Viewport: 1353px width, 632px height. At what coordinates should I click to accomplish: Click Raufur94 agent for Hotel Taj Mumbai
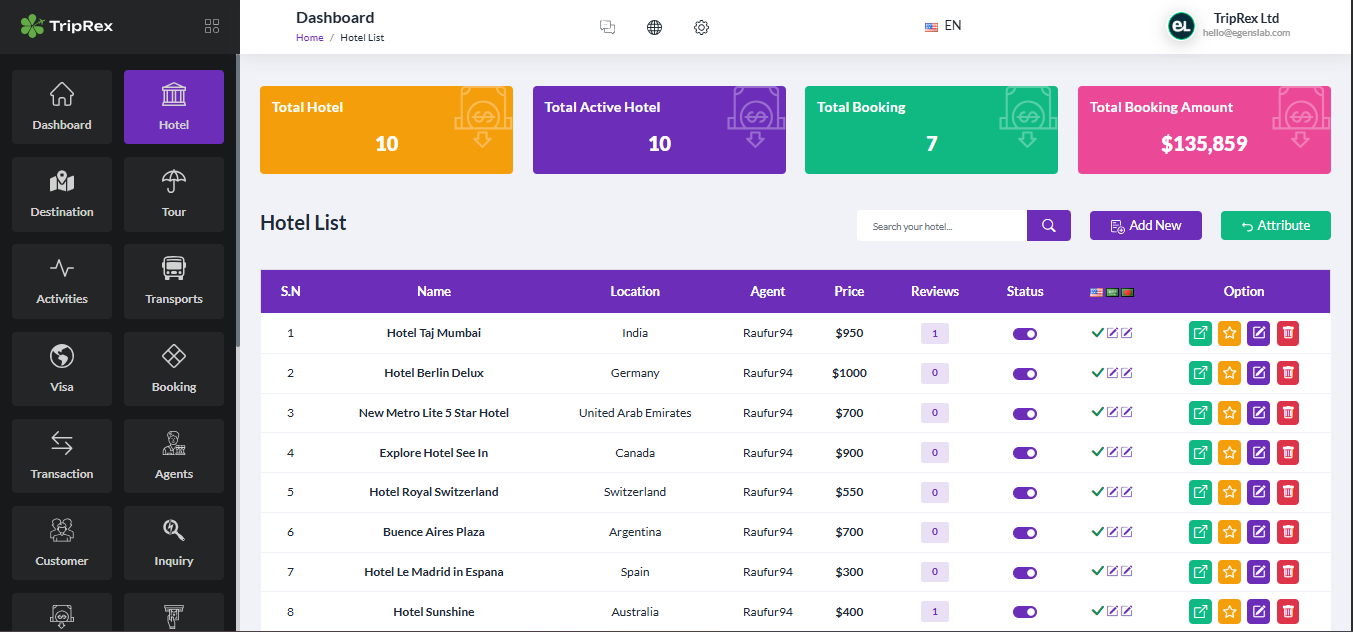coord(768,333)
